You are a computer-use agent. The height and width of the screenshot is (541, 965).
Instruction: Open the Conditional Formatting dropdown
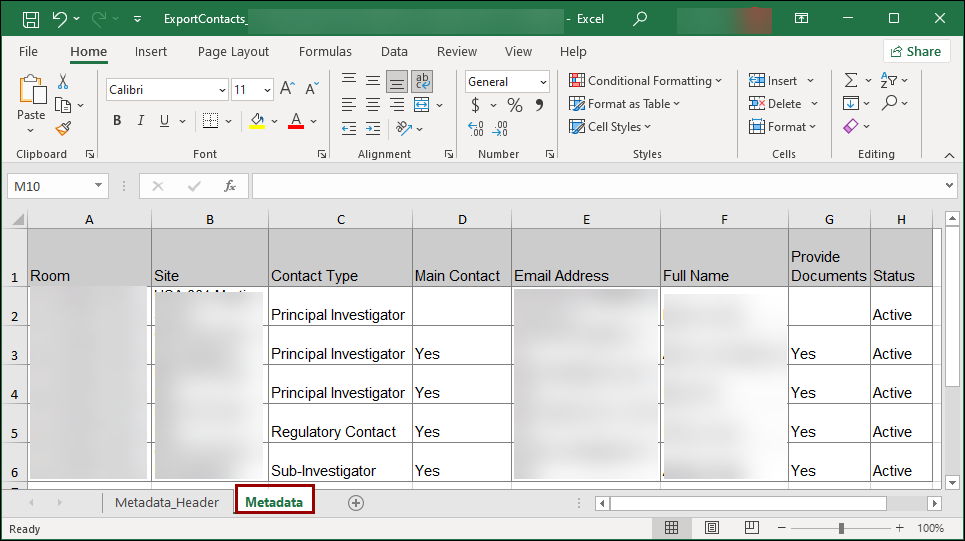pyautogui.click(x=646, y=81)
